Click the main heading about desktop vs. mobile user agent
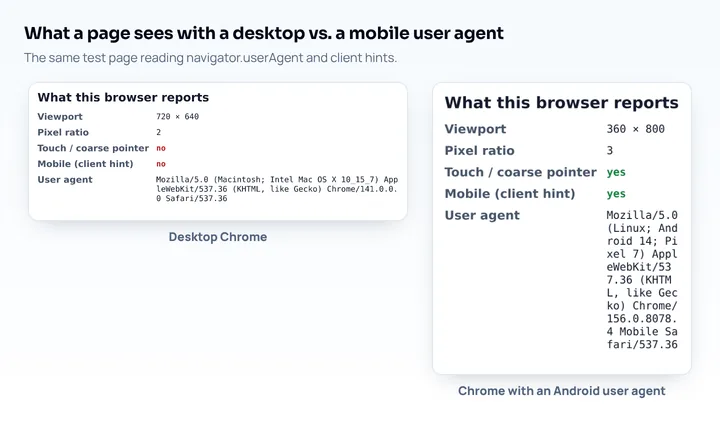 [264, 34]
